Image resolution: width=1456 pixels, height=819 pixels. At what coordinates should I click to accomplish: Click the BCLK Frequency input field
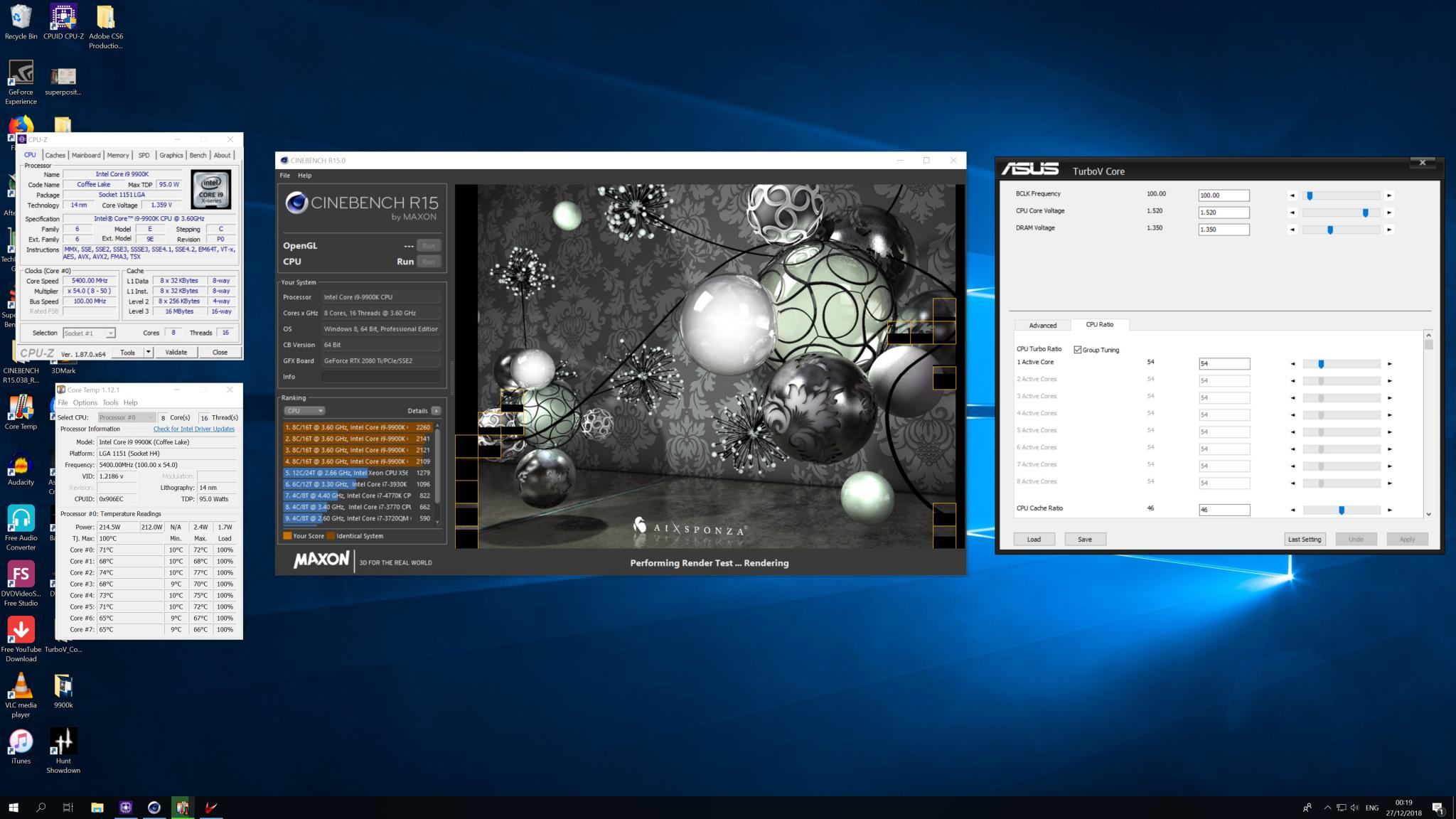tap(1224, 196)
